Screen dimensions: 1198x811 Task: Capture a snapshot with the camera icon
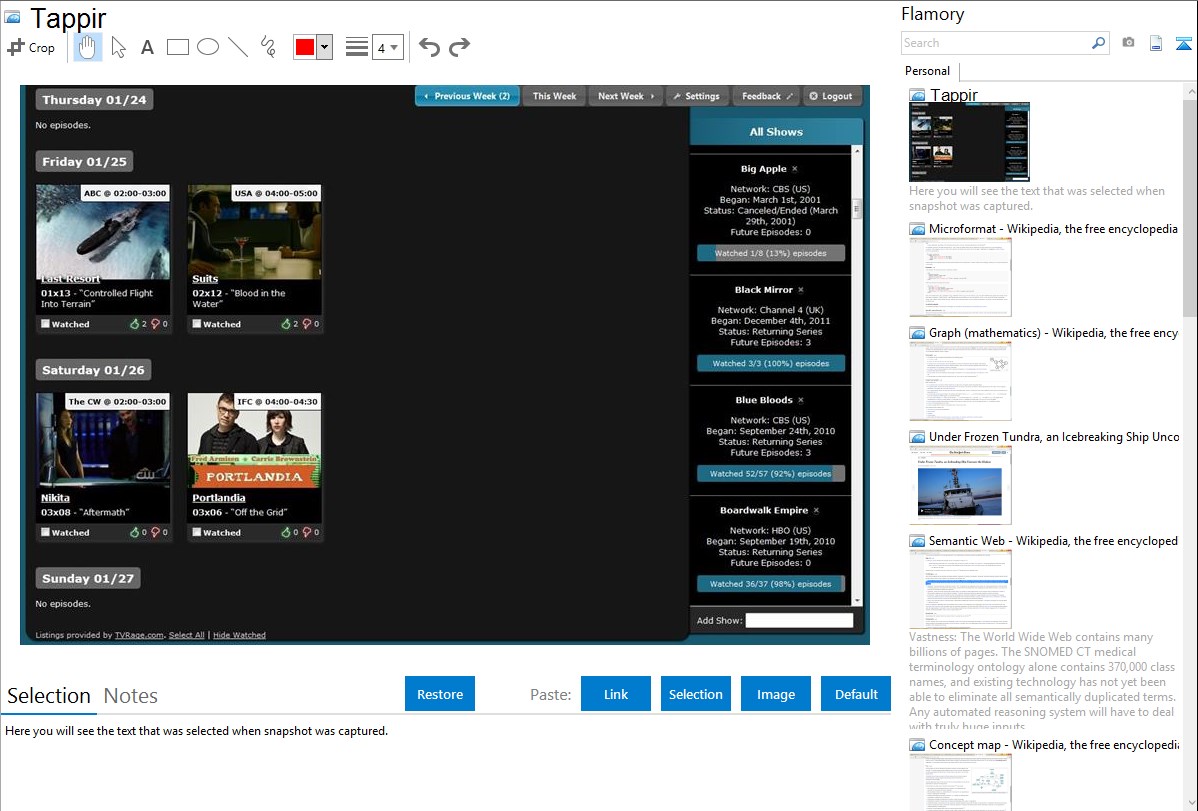click(x=1128, y=43)
